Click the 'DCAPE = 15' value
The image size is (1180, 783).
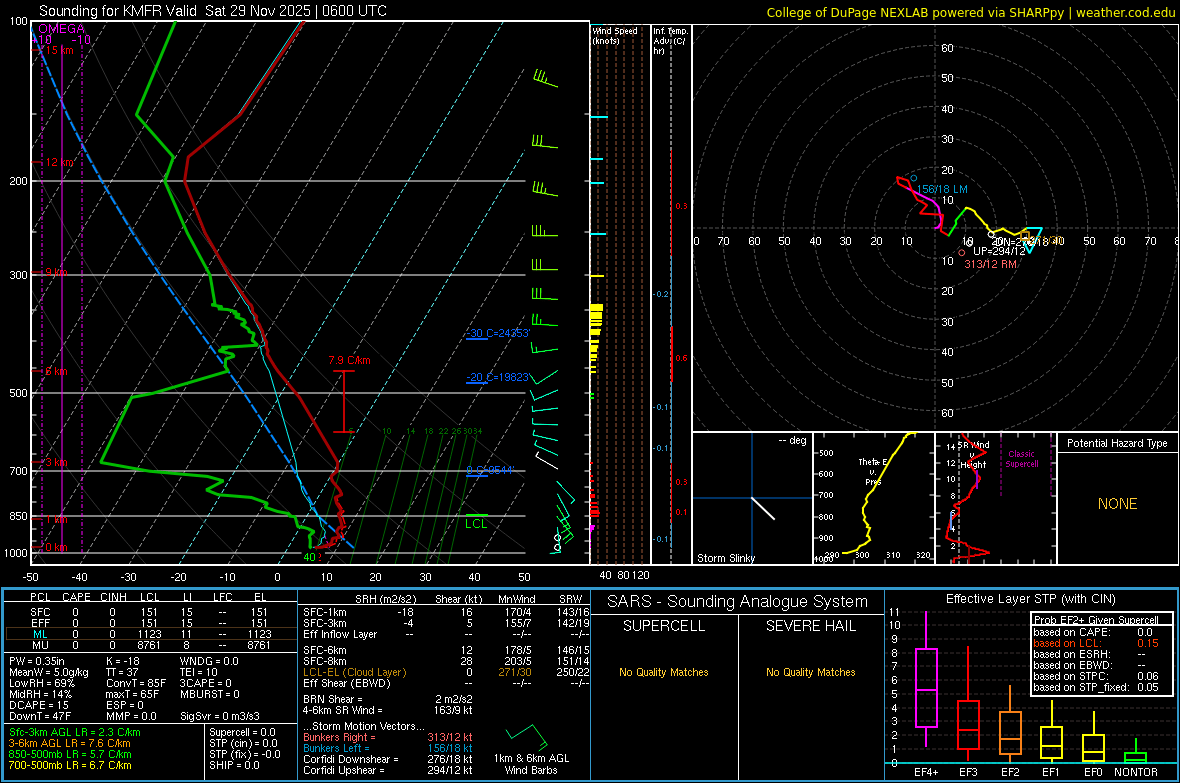38,705
